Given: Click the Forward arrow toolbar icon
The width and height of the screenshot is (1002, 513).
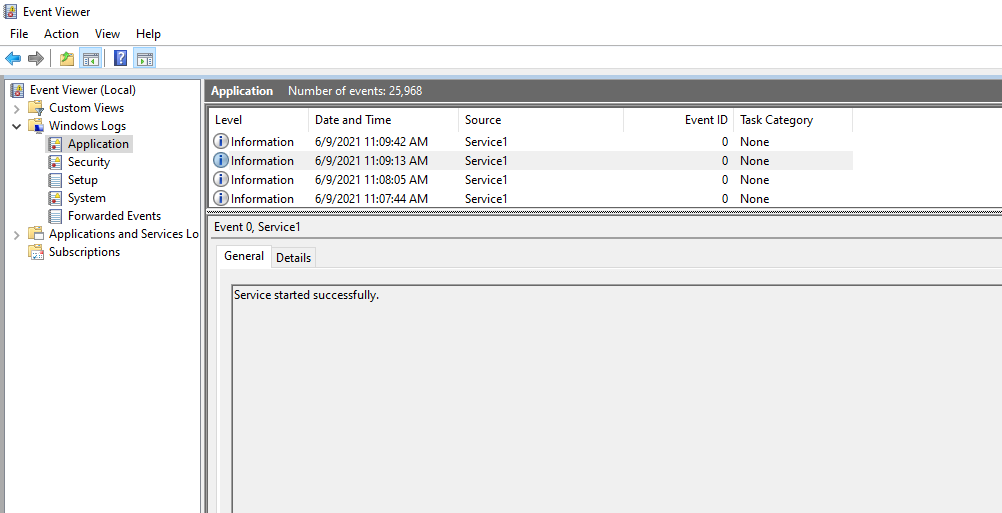Looking at the screenshot, I should click(36, 59).
